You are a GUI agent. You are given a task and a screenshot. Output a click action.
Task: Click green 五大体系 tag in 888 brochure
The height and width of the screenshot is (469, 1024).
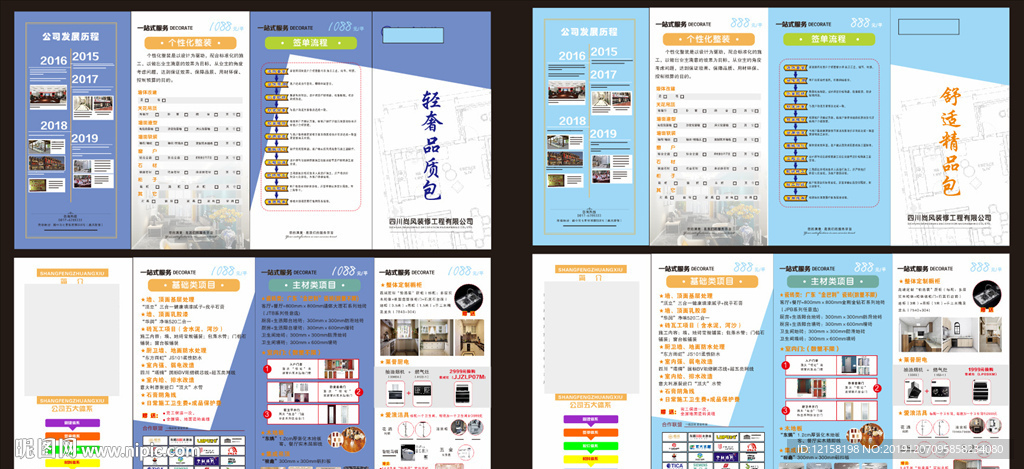(x=590, y=445)
